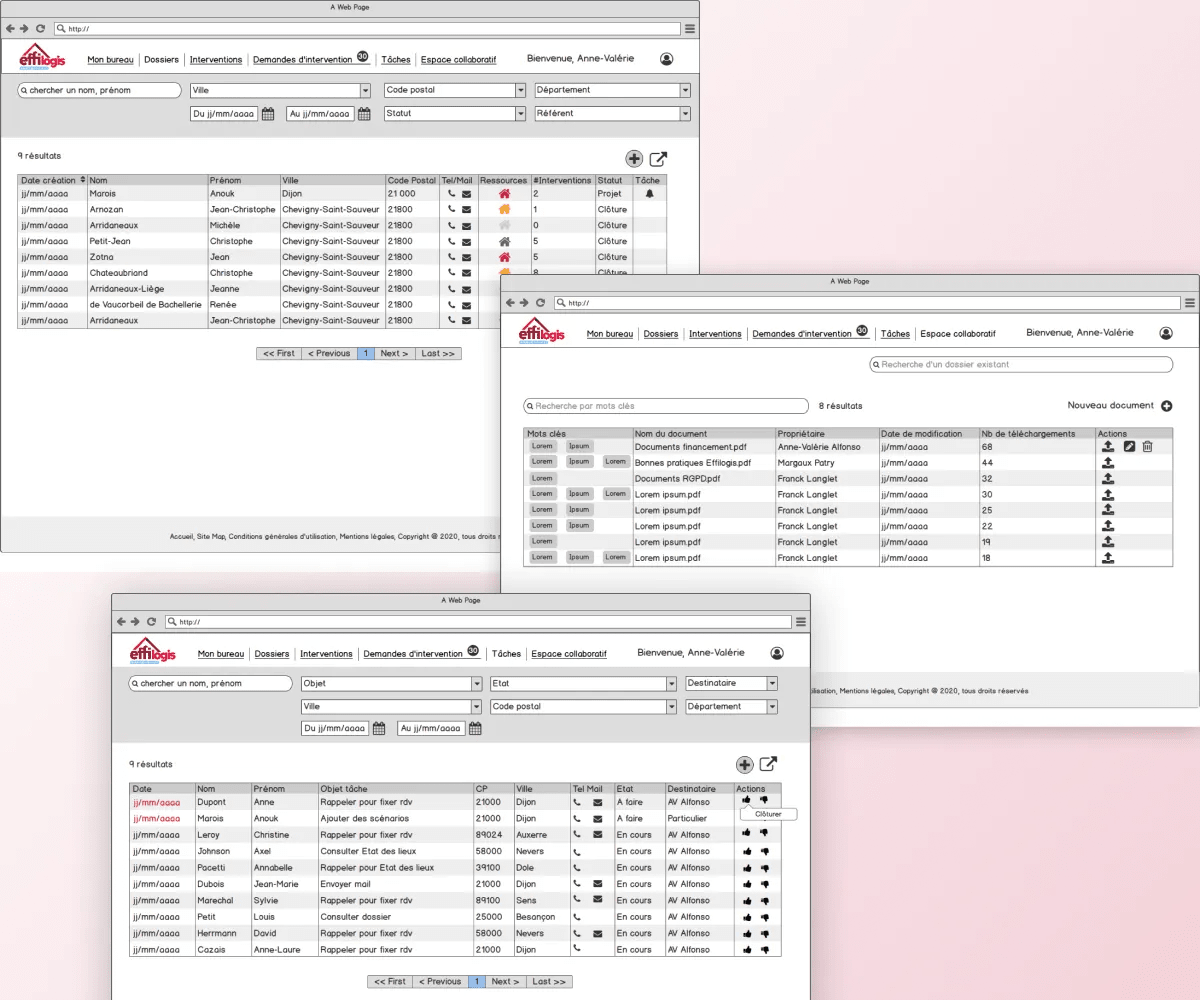
Task: Open the calendar icon next to Du date in Dossiers window
Action: [268, 114]
